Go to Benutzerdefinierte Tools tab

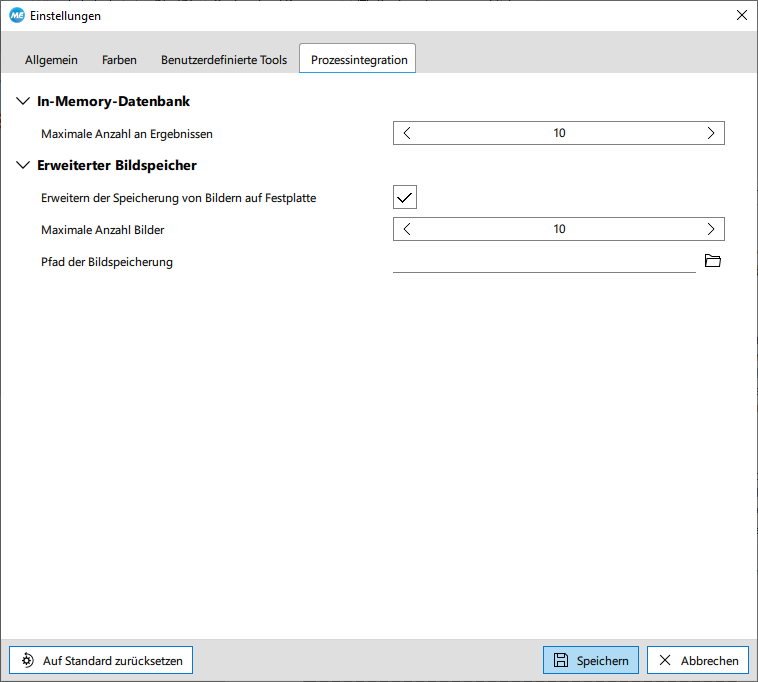[x=224, y=60]
